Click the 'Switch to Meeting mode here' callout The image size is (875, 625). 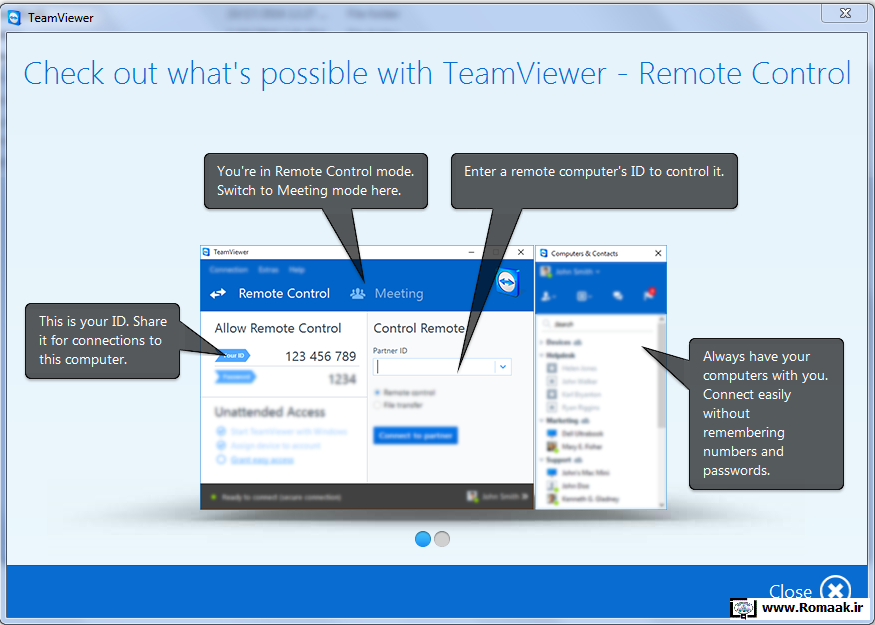pyautogui.click(x=316, y=181)
